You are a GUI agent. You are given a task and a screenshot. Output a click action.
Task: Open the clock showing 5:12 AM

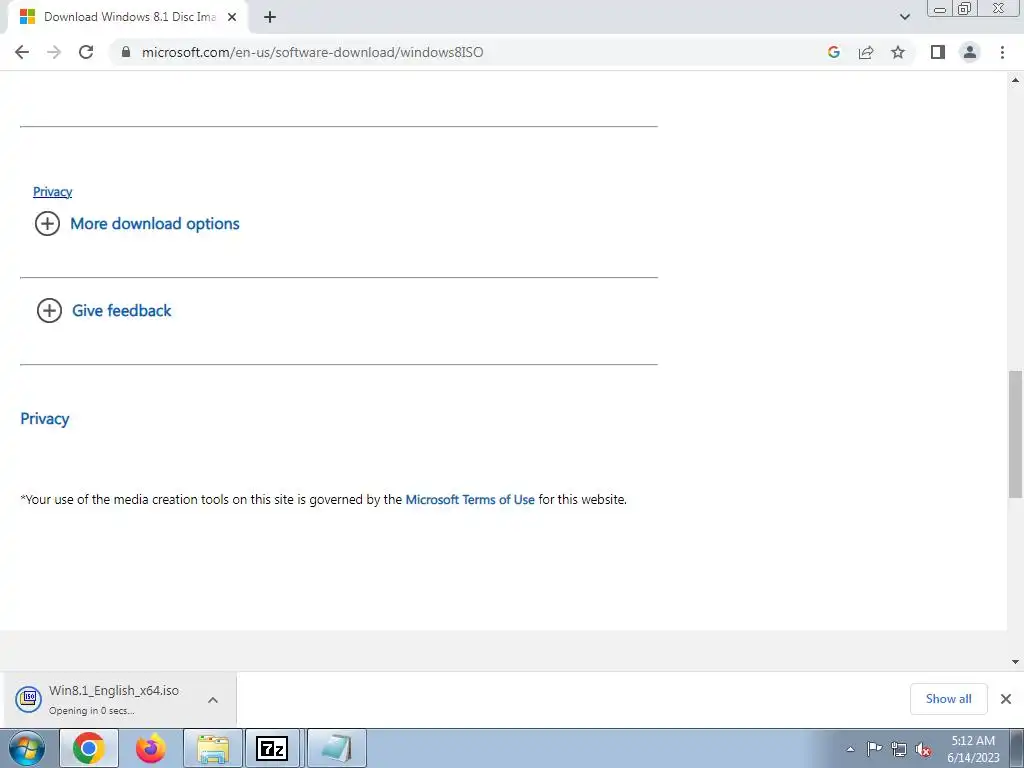pyautogui.click(x=973, y=749)
